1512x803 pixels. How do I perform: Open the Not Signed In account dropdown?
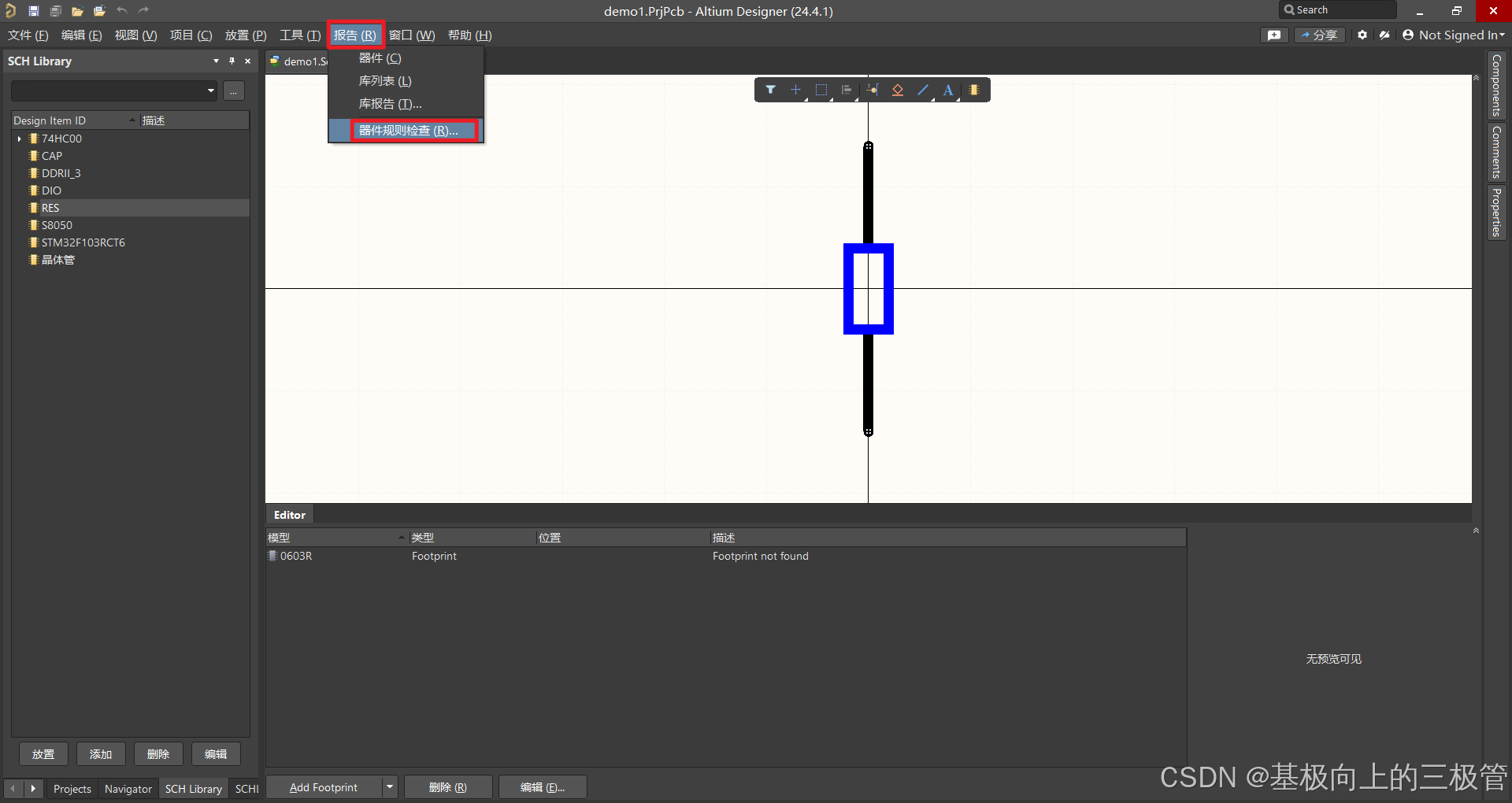click(1453, 35)
